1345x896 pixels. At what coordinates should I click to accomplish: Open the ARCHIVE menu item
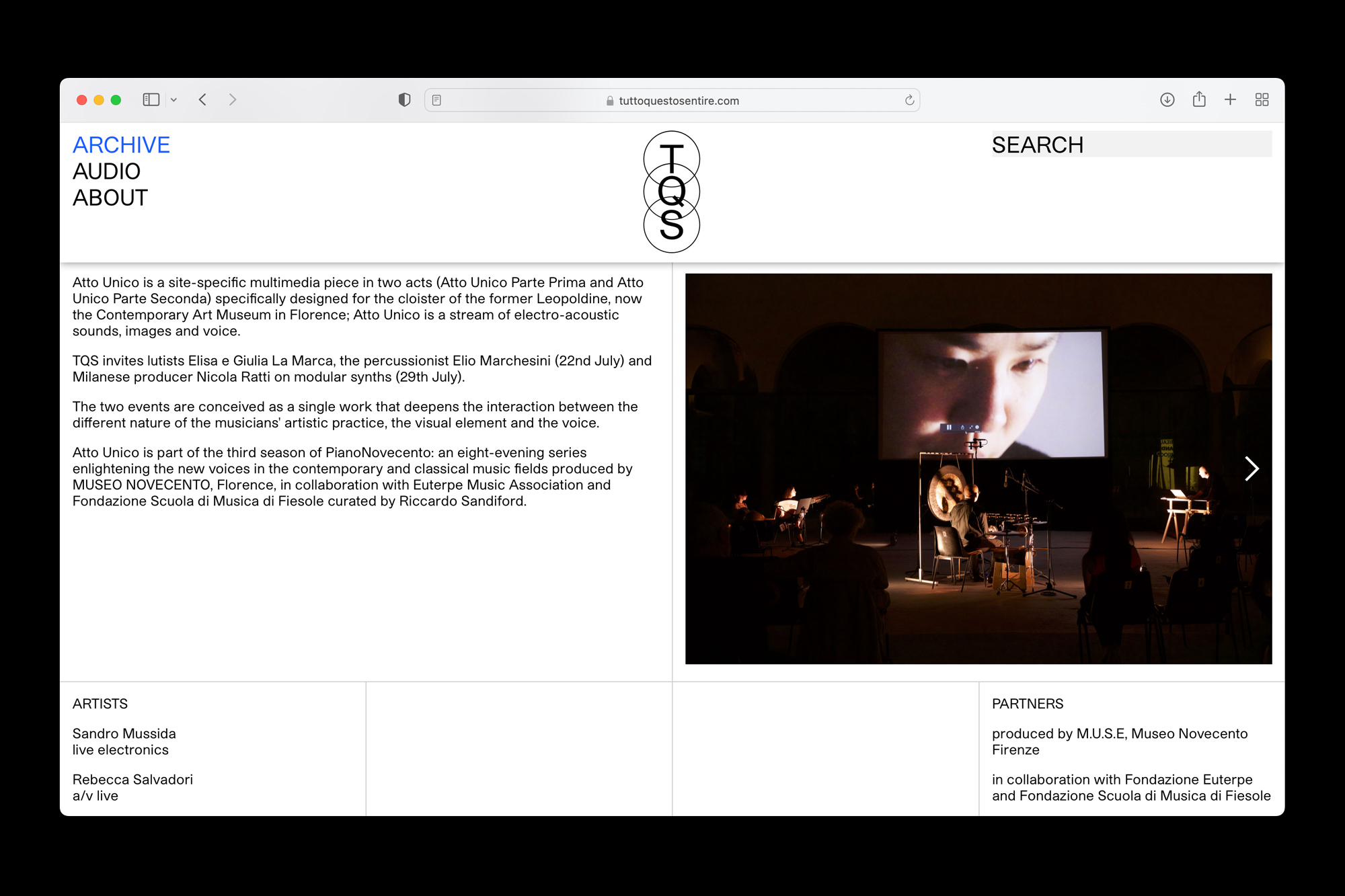tap(121, 145)
